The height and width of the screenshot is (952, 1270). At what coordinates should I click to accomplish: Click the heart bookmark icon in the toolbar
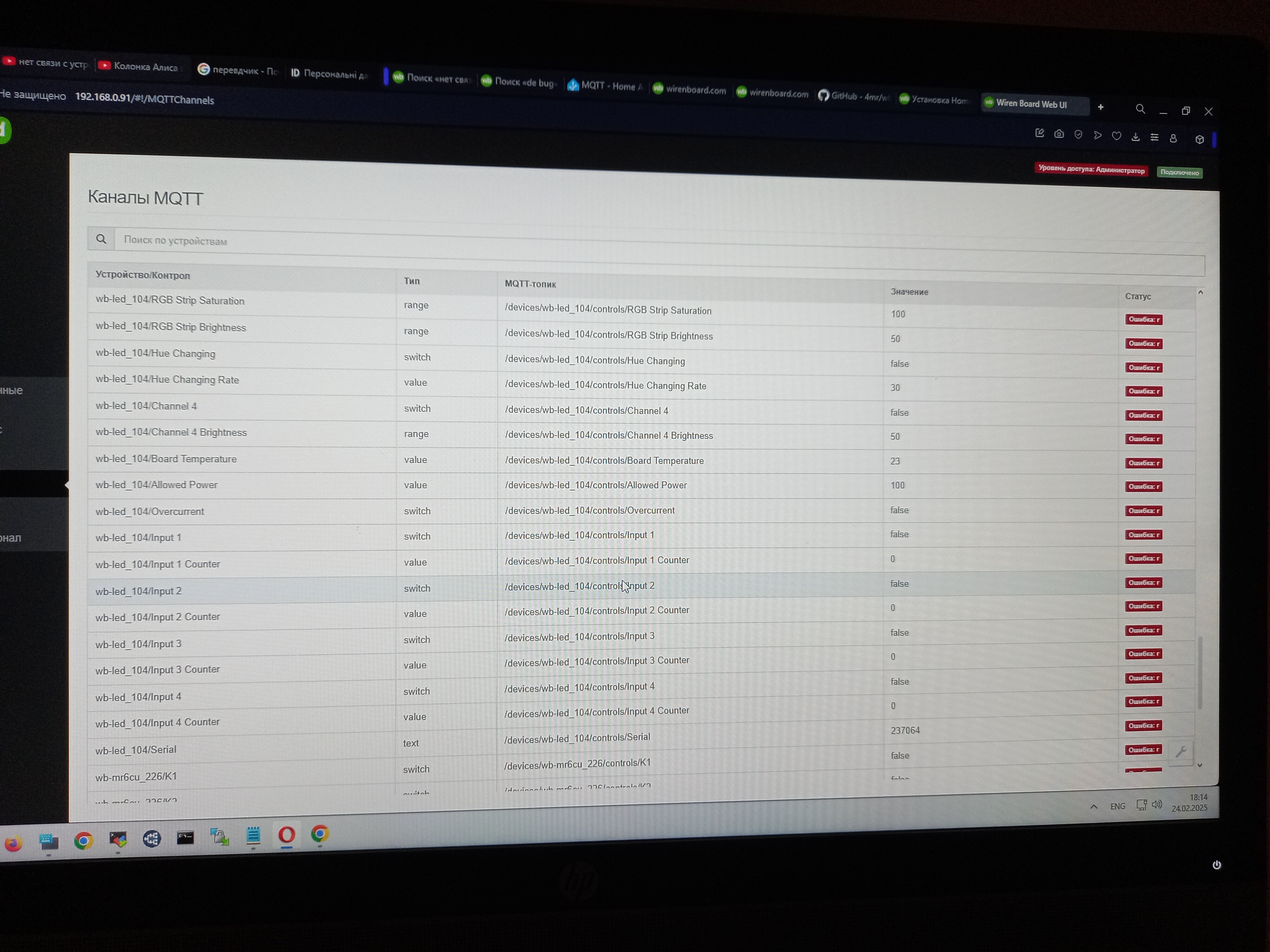tap(1116, 136)
